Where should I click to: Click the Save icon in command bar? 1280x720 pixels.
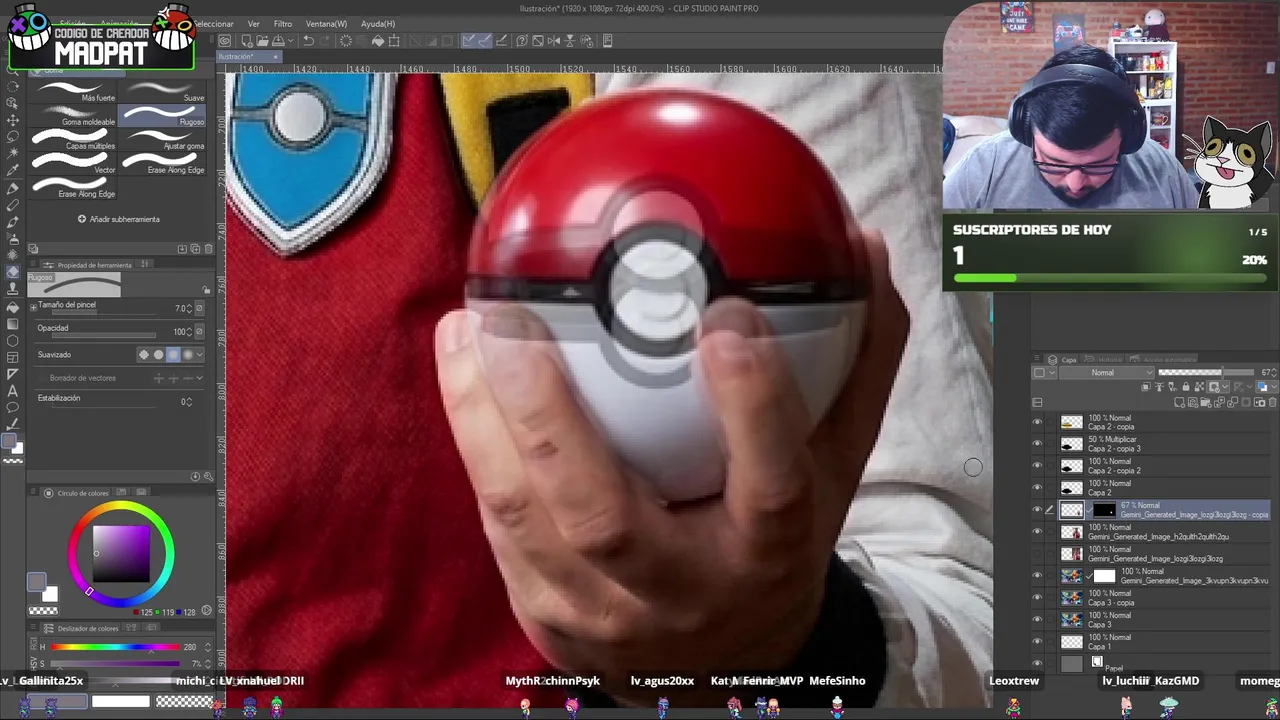click(277, 41)
